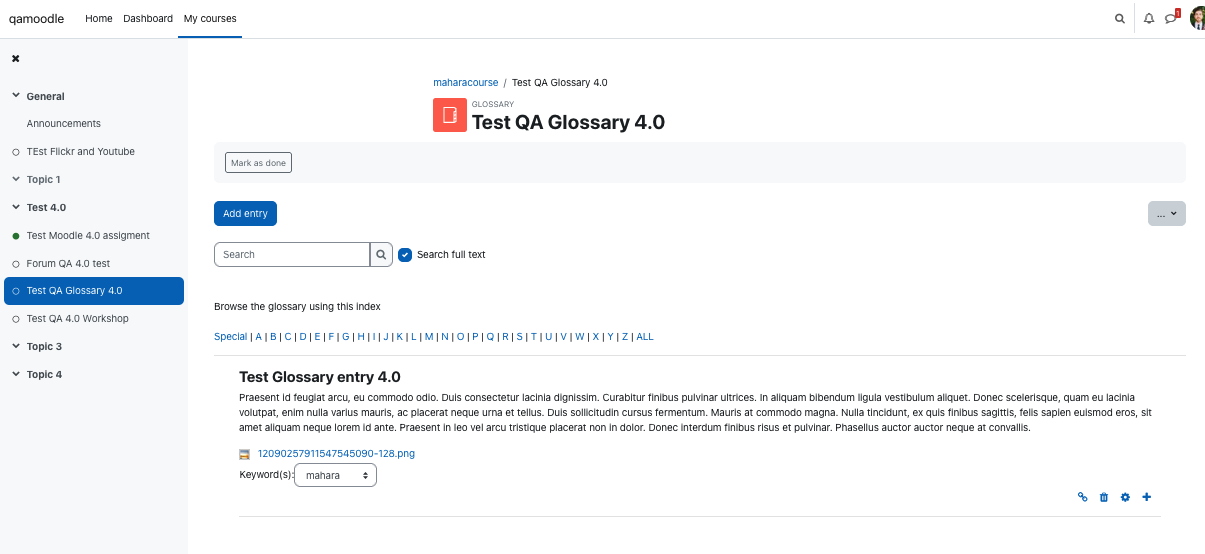The width and height of the screenshot is (1205, 554).
Task: Delete the glossary entry via trash icon
Action: click(x=1104, y=497)
